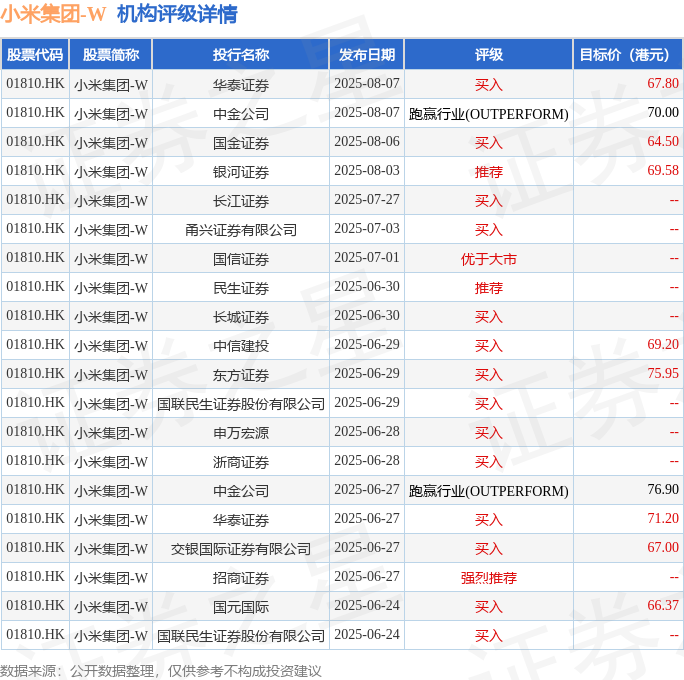The width and height of the screenshot is (684, 680).
Task: Click the 股票代码 column header
Action: click(35, 55)
